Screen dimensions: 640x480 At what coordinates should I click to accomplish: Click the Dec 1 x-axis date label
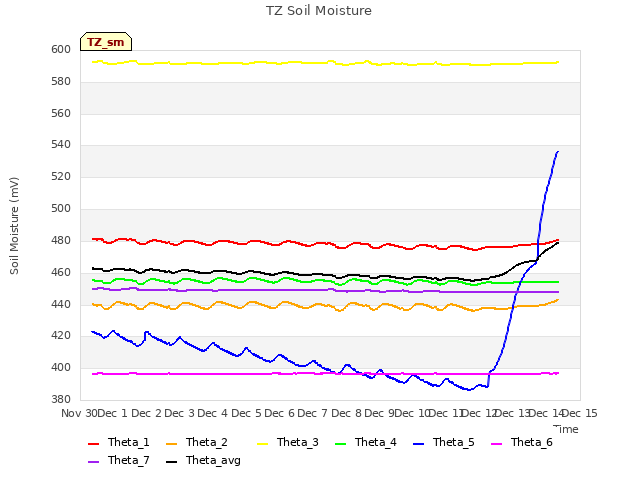(113, 413)
